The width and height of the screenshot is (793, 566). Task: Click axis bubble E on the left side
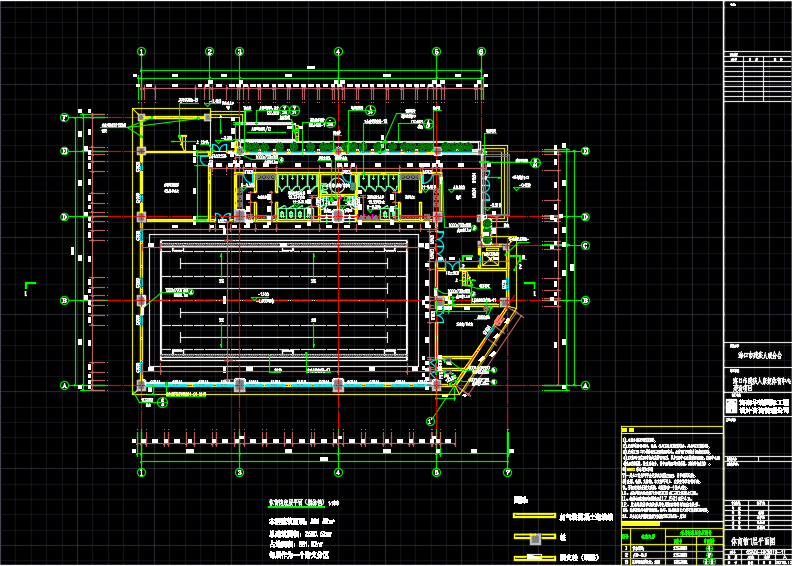tap(64, 151)
